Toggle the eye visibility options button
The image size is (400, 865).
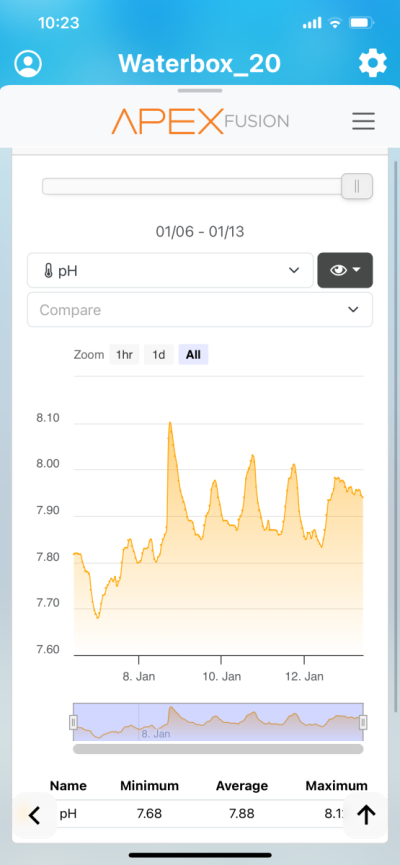pyautogui.click(x=345, y=270)
